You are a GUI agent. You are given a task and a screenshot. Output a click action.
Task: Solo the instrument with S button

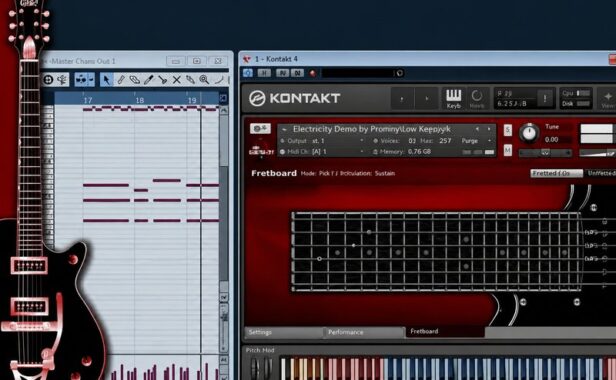coord(508,130)
